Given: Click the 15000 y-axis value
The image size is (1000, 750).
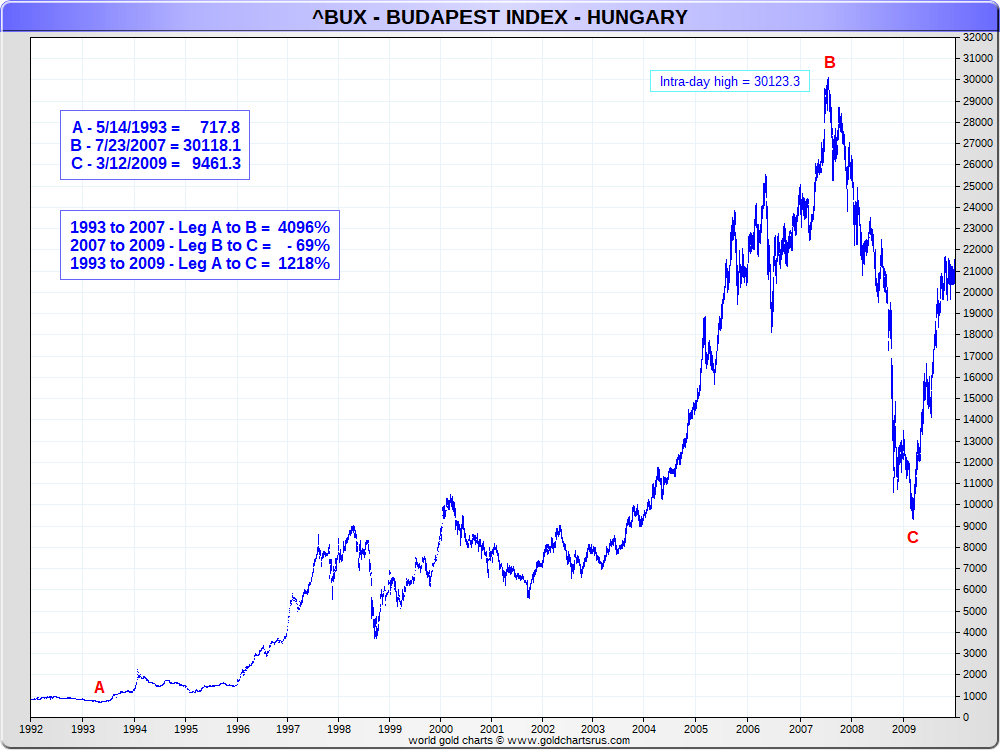Looking at the screenshot, I should (978, 399).
